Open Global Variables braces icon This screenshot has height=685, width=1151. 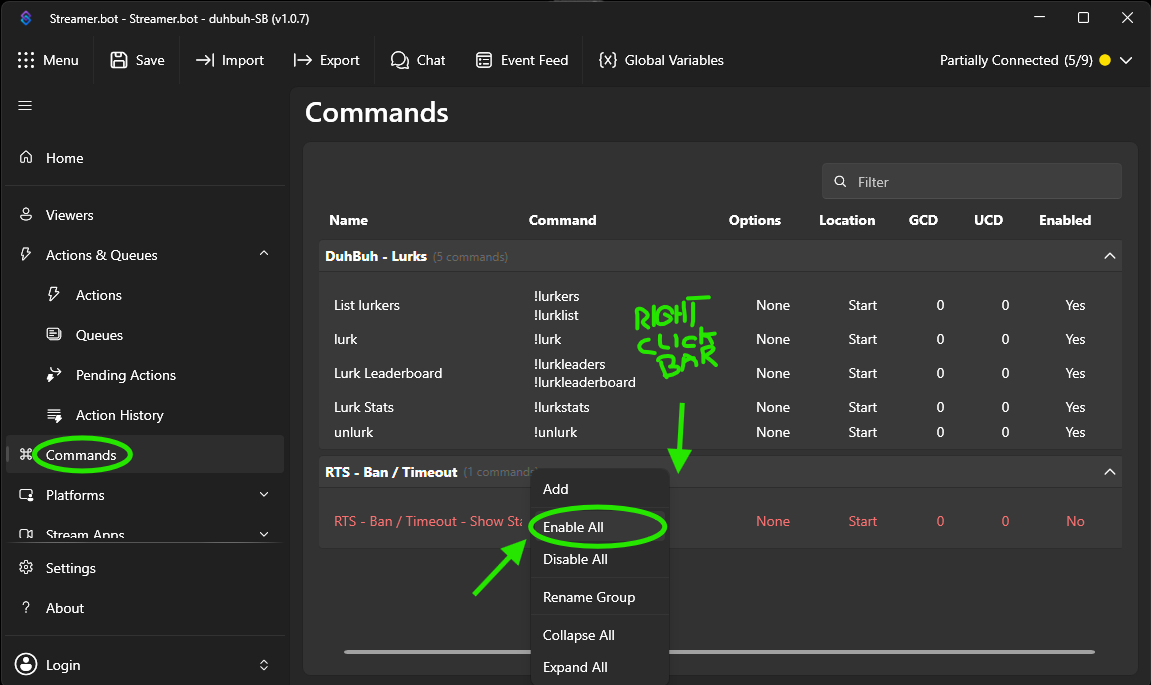[x=608, y=60]
